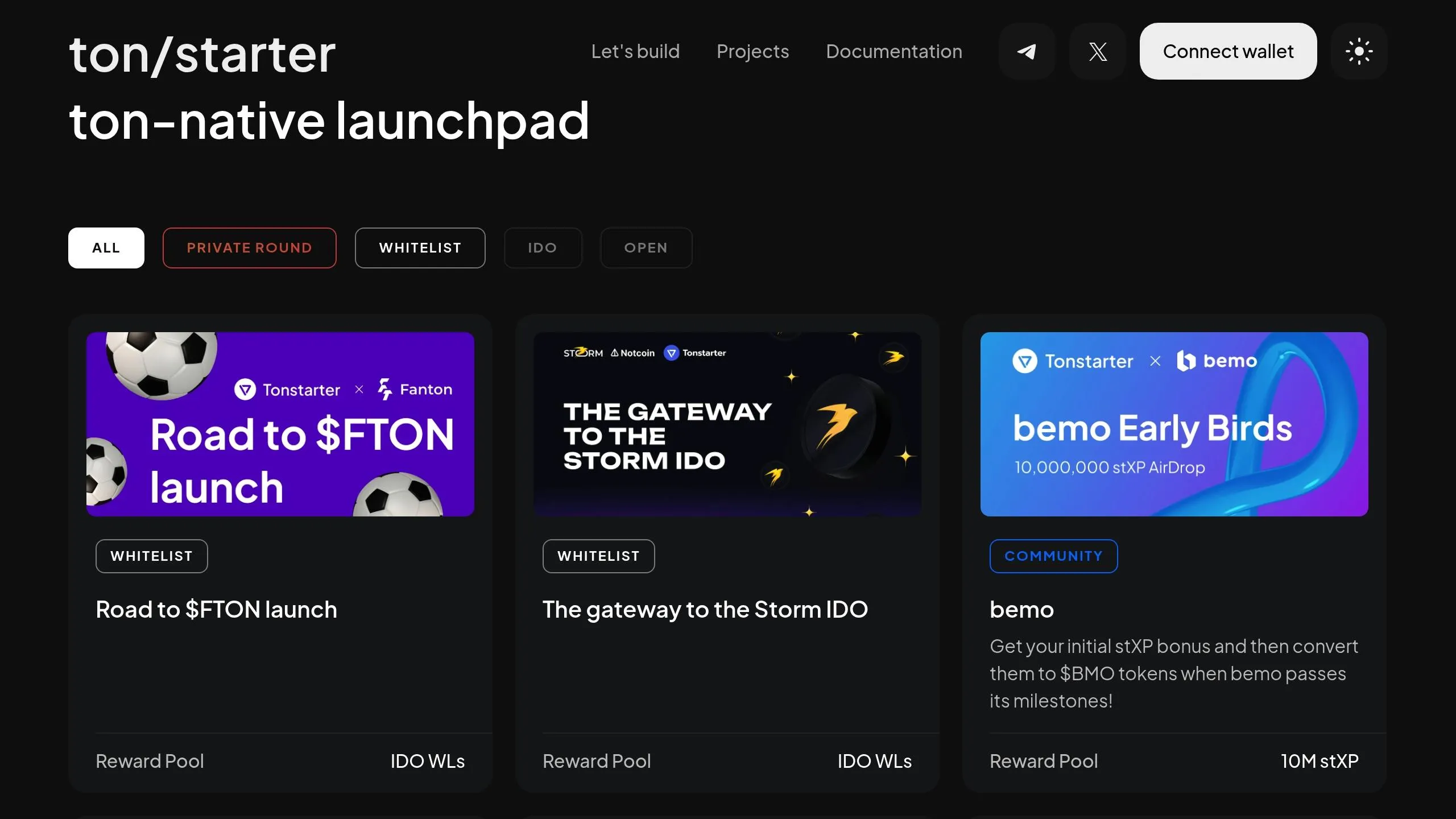Screen dimensions: 1456x819
Task: Open the Projects menu item
Action: (x=752, y=51)
